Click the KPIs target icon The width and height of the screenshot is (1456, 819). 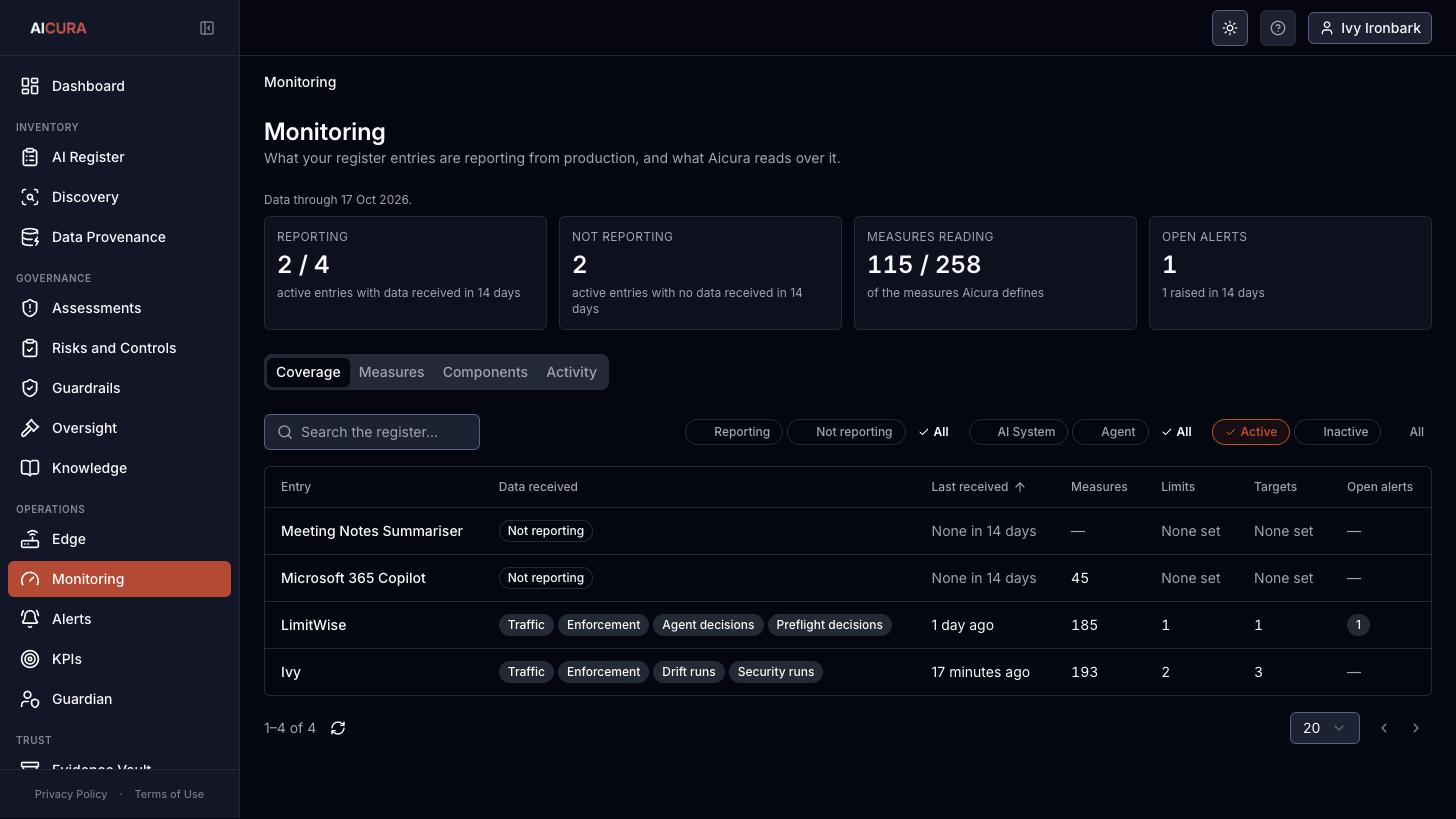tap(30, 659)
